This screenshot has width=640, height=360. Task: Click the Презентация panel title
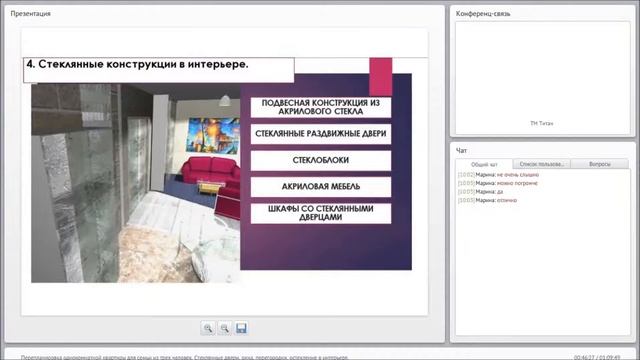tap(31, 13)
